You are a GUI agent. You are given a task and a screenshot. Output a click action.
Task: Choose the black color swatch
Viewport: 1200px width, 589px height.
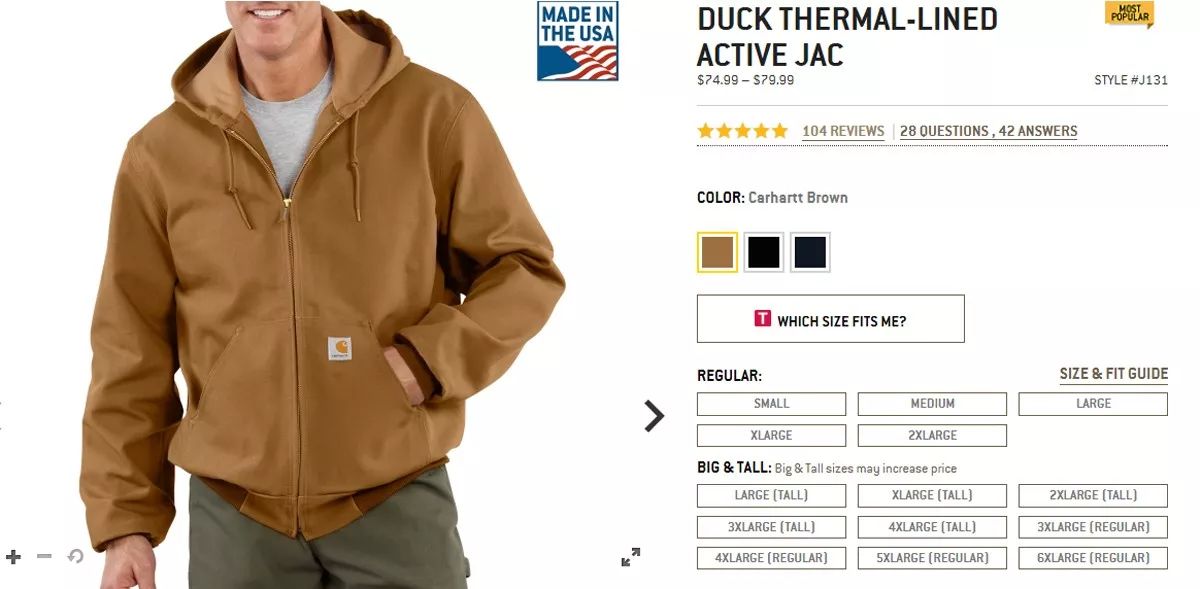[x=764, y=252]
